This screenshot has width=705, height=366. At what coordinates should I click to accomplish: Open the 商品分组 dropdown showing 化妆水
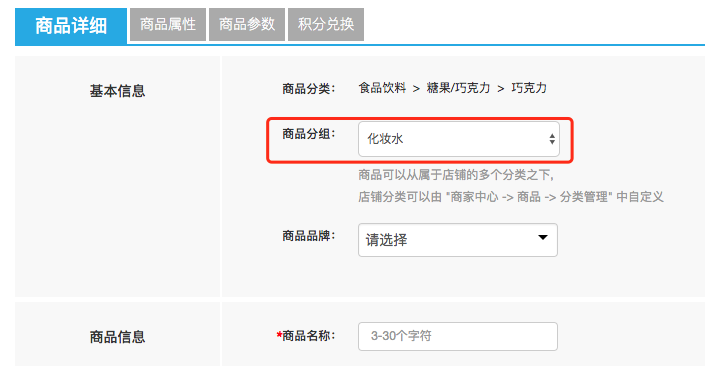(459, 139)
